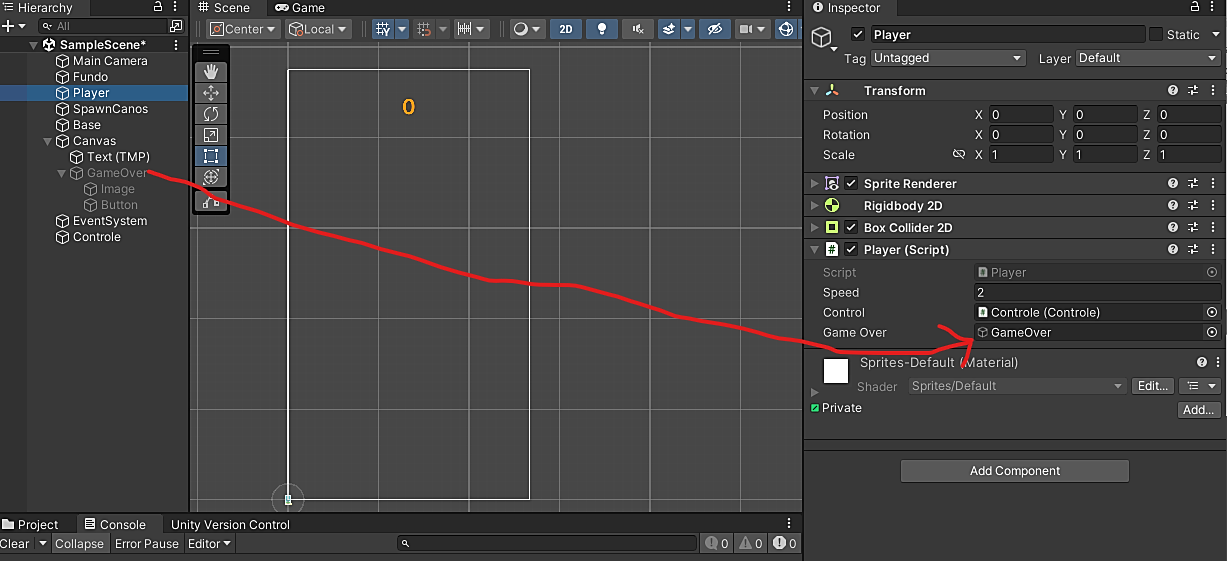Open the Unity Version Control tab
This screenshot has width=1227, height=561.
click(x=230, y=524)
